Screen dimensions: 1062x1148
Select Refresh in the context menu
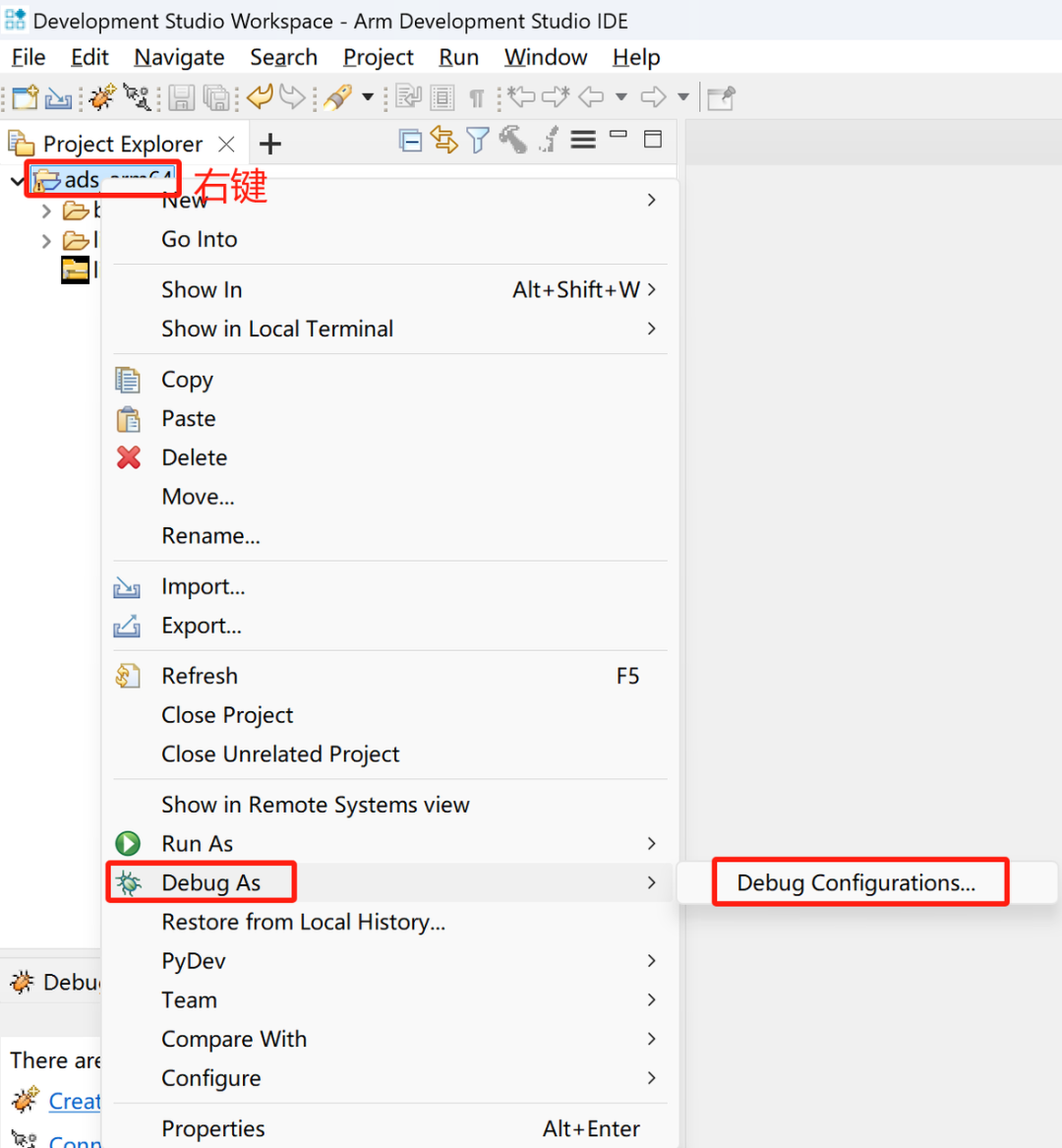point(200,676)
